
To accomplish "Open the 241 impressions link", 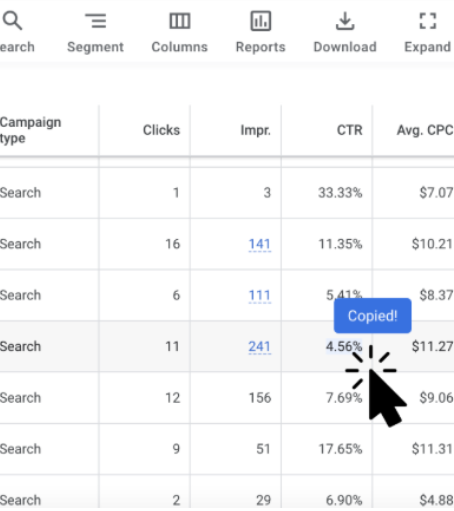I will coord(260,347).
